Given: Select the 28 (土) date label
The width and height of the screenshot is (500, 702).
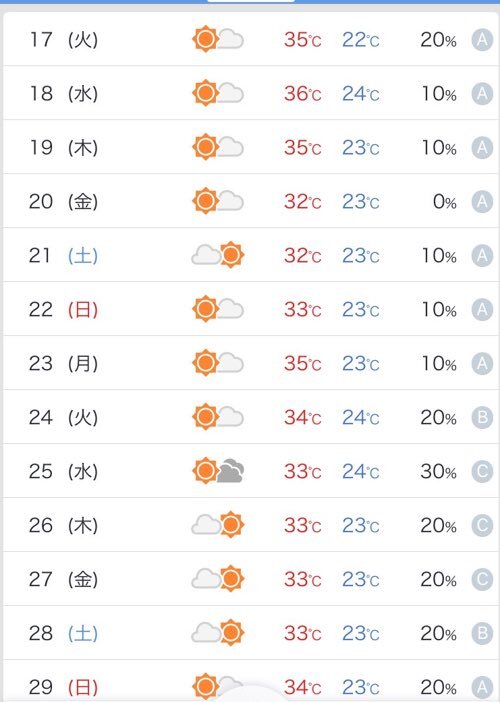Looking at the screenshot, I should 63,633.
